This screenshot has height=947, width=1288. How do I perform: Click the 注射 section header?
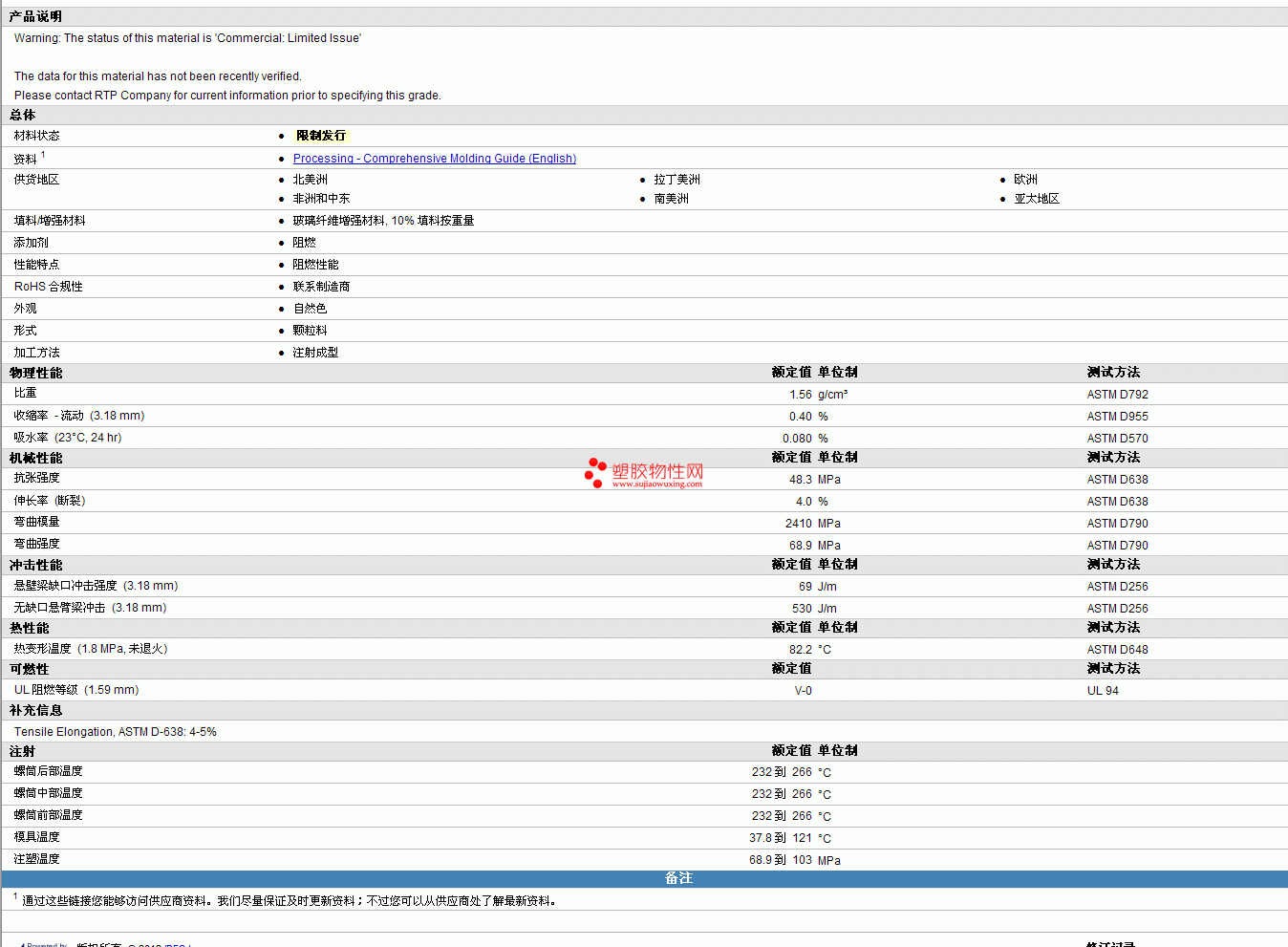pyautogui.click(x=22, y=751)
